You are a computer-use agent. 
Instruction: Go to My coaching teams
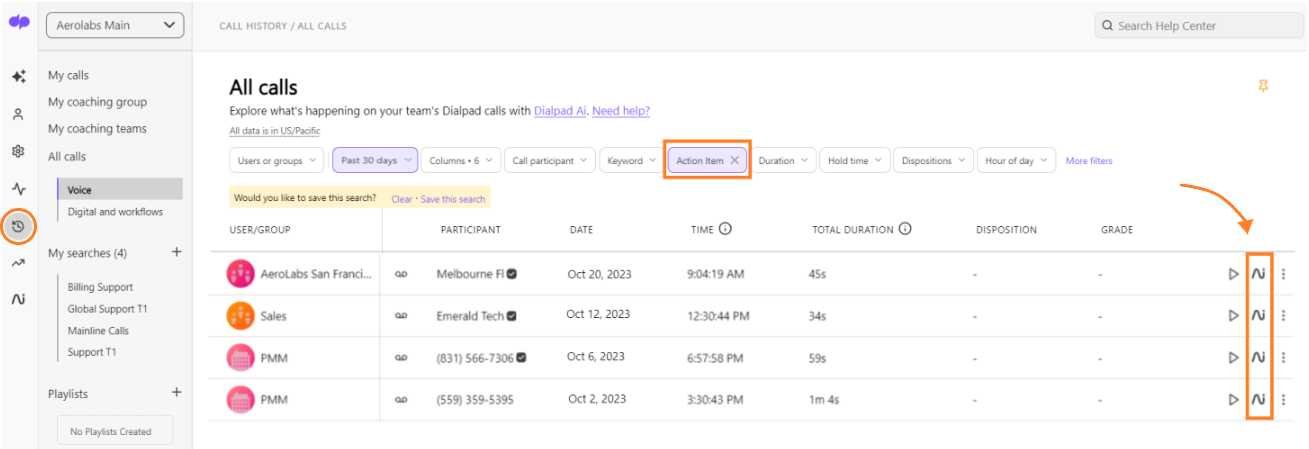tap(98, 129)
